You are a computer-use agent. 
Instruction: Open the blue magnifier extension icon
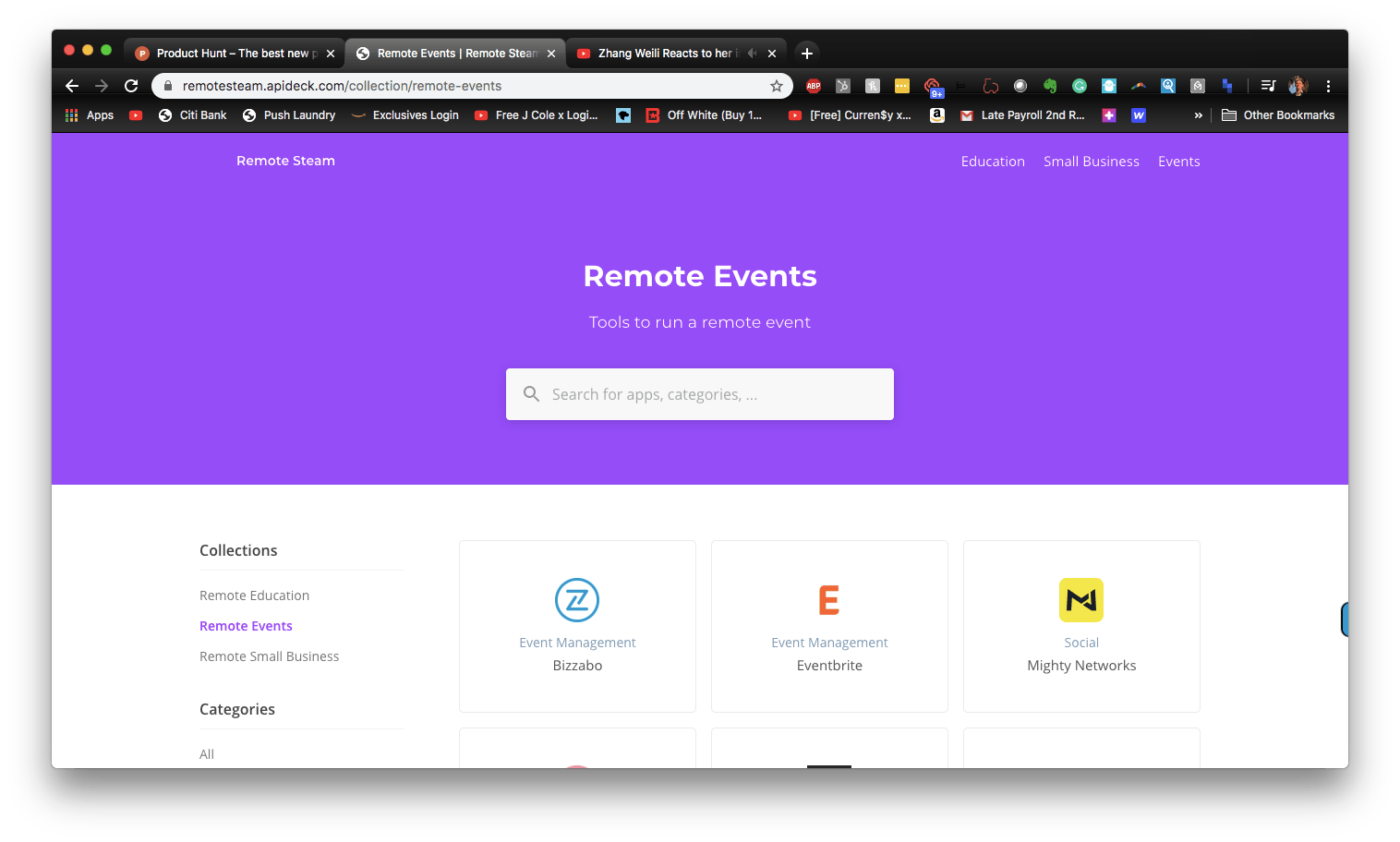[1168, 86]
